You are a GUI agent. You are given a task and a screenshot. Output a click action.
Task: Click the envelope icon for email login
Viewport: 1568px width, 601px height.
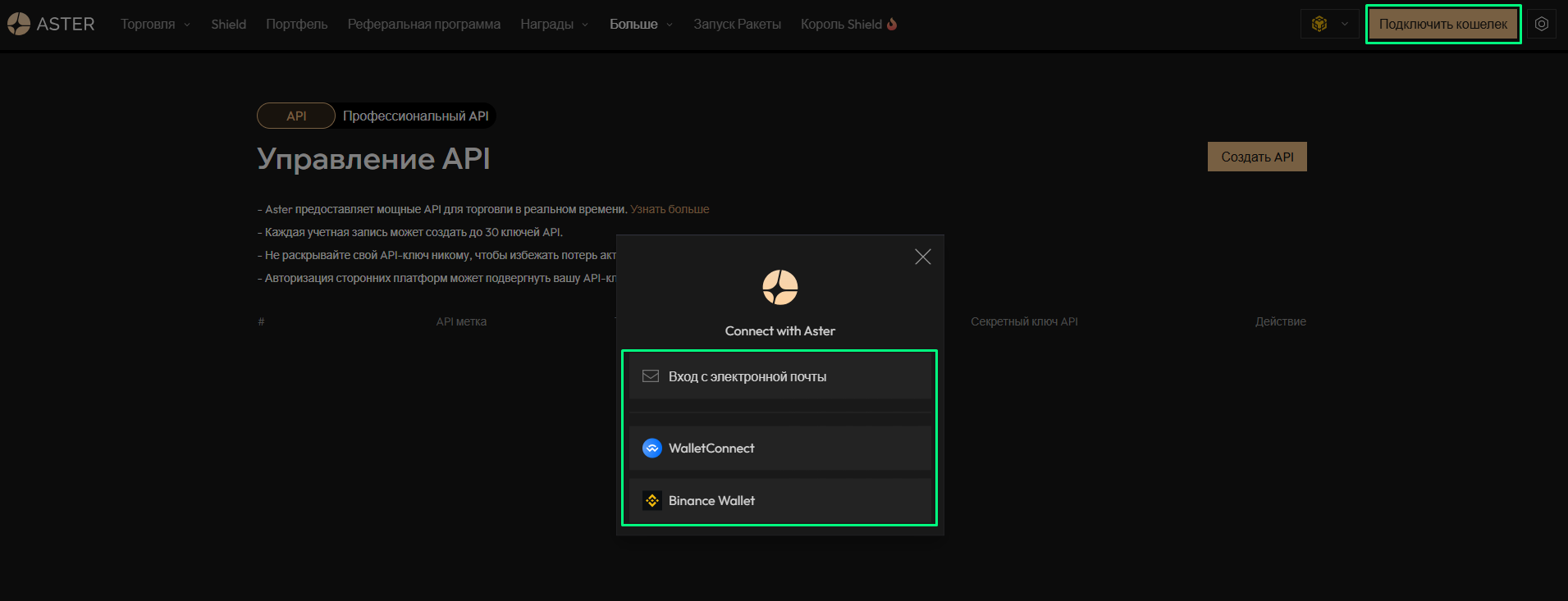[x=651, y=376]
